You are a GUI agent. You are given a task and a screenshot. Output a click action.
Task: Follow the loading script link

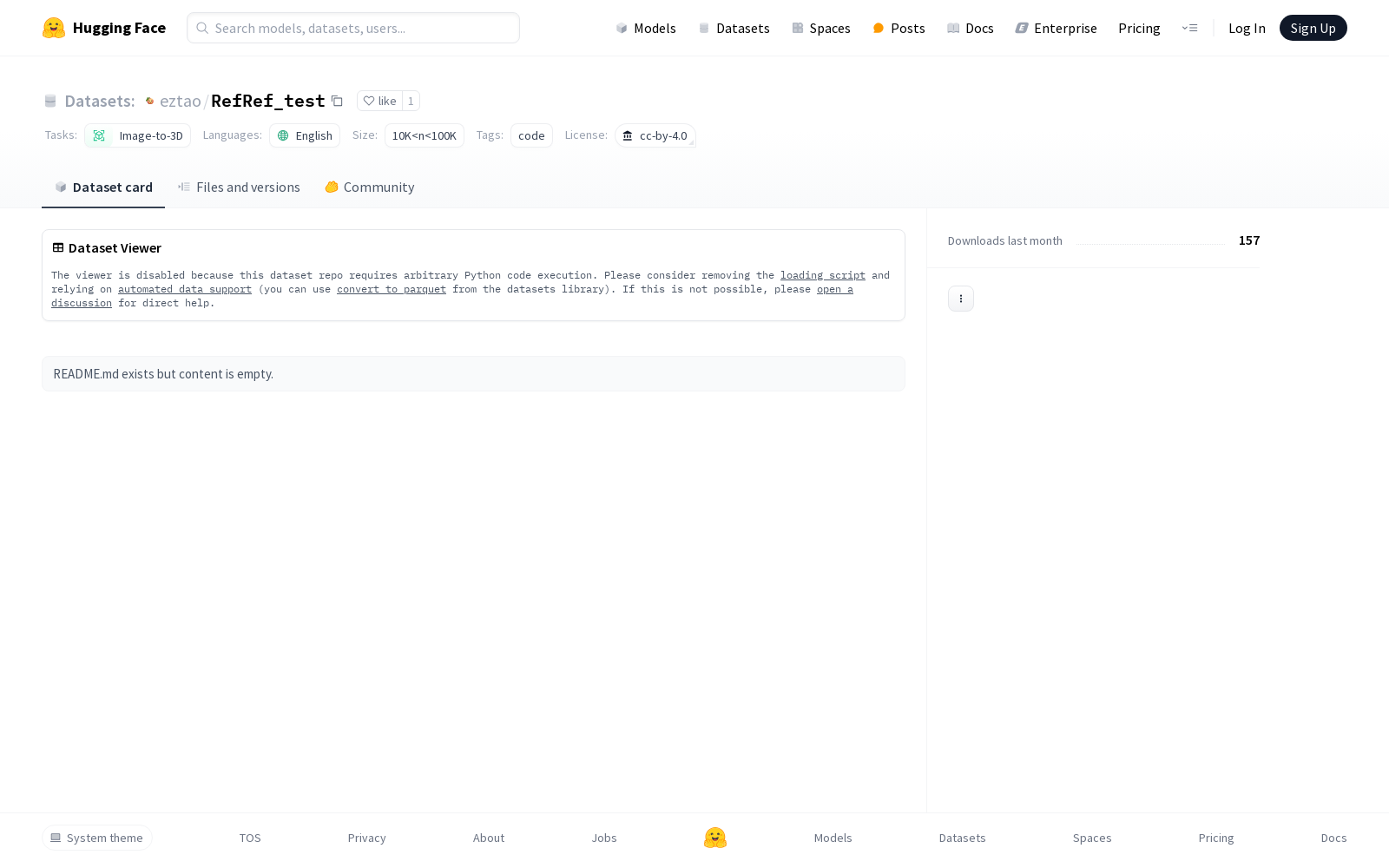(x=822, y=275)
